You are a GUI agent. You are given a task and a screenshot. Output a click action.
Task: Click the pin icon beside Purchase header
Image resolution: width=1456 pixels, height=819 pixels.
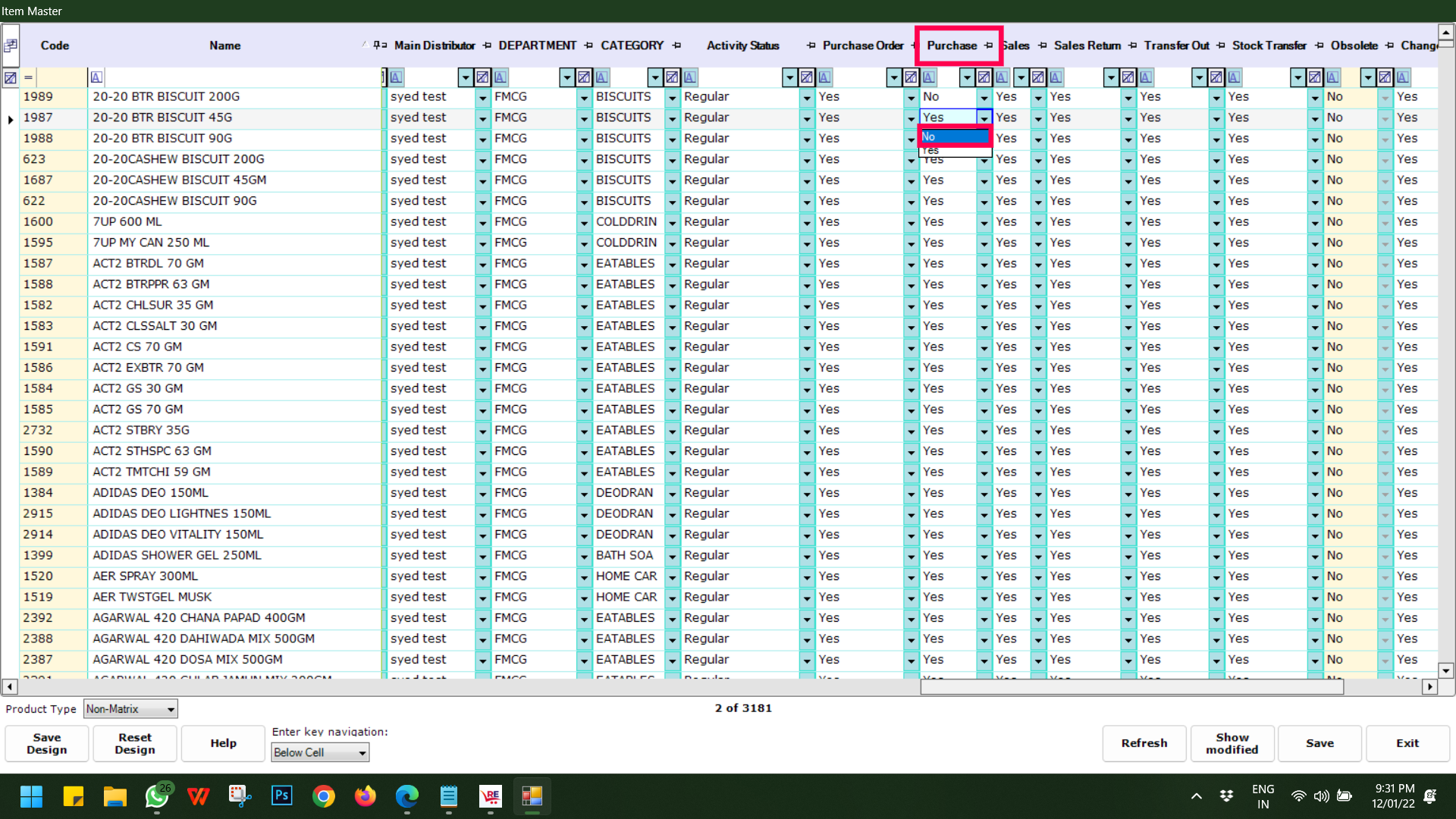click(x=988, y=45)
